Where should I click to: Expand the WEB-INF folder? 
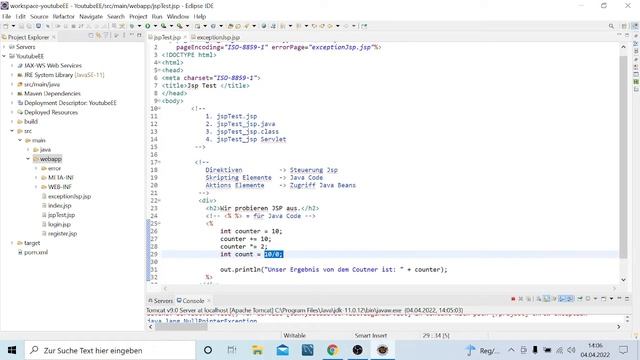click(36, 187)
